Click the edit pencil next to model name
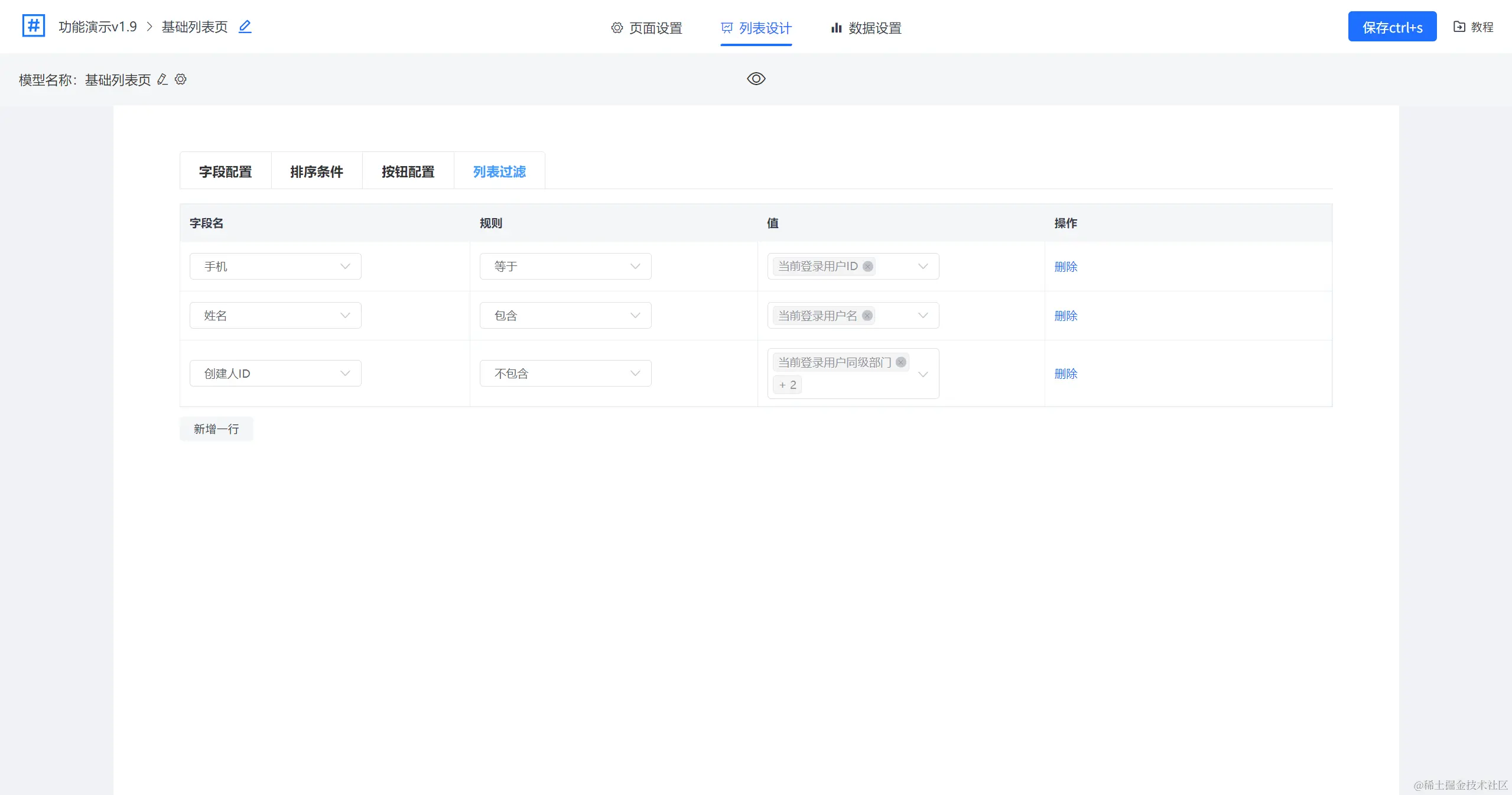Screen dimensions: 1512x795 (162, 79)
